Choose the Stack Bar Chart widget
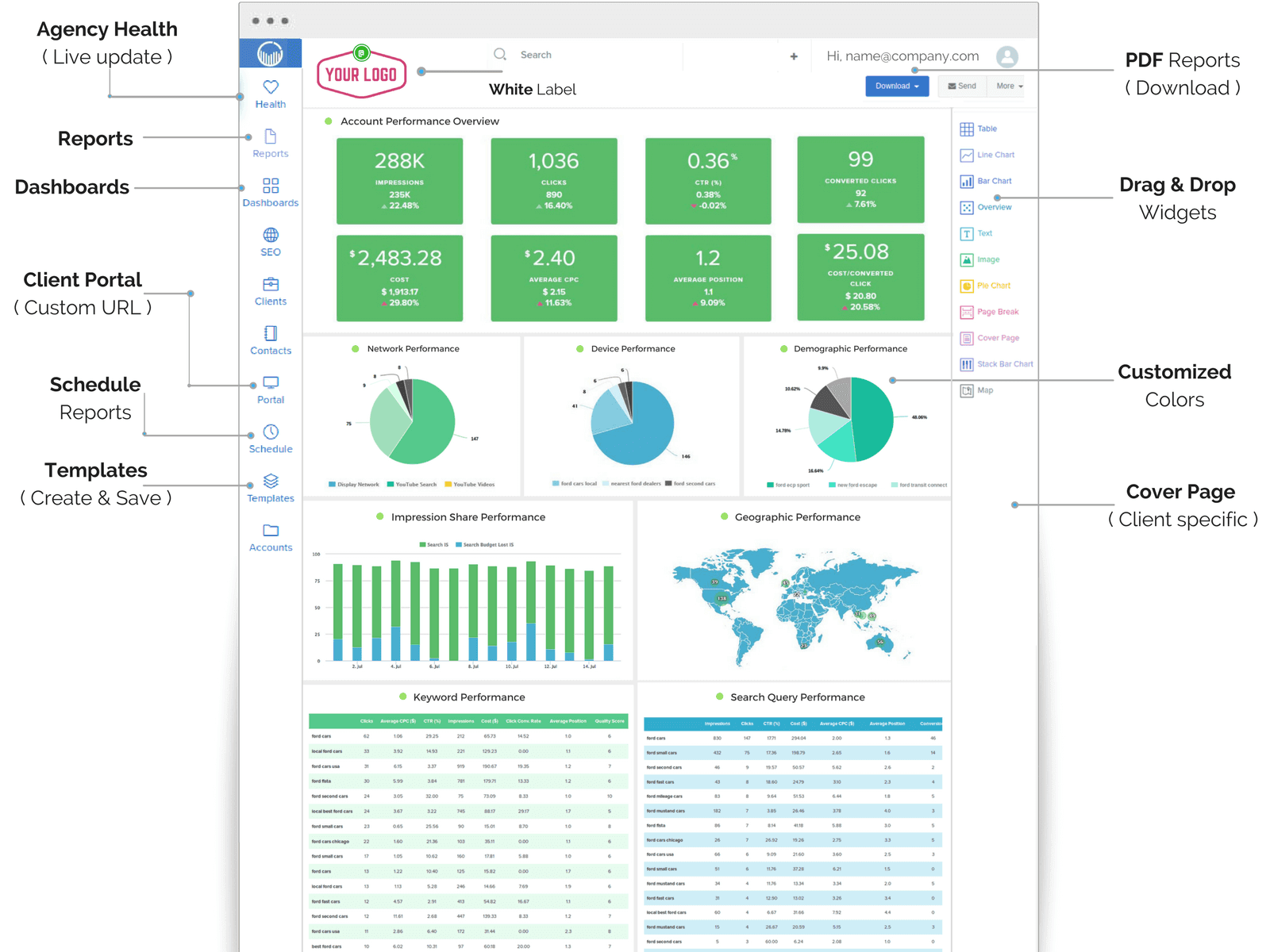Image resolution: width=1270 pixels, height=952 pixels. 997,364
